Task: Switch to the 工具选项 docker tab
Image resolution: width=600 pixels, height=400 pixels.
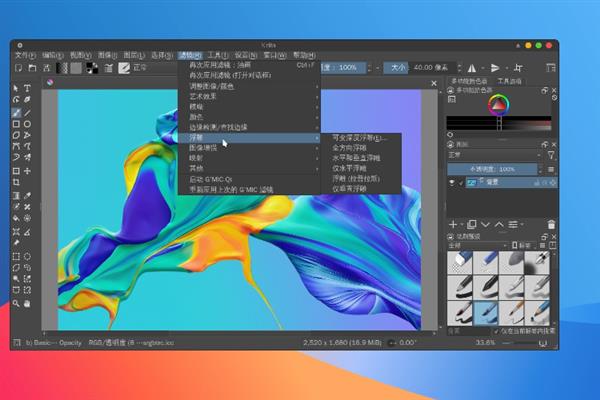Action: click(x=509, y=81)
